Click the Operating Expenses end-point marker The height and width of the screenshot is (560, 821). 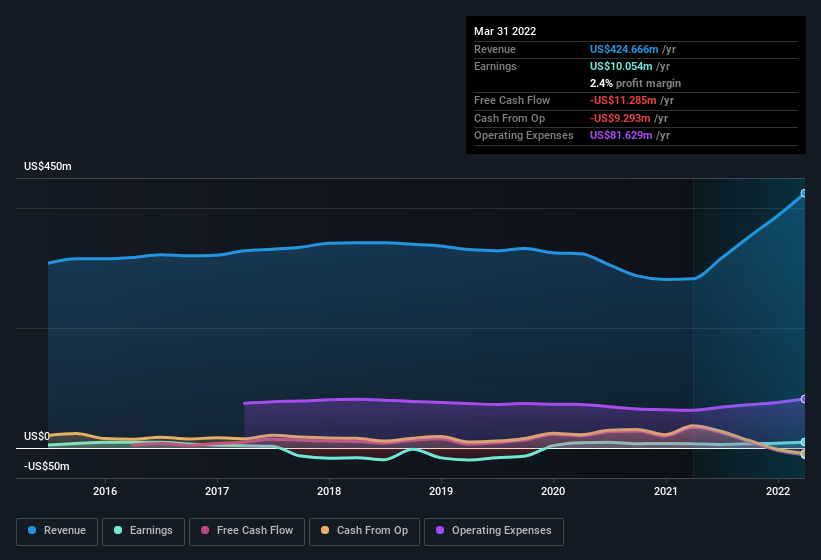pyautogui.click(x=804, y=399)
